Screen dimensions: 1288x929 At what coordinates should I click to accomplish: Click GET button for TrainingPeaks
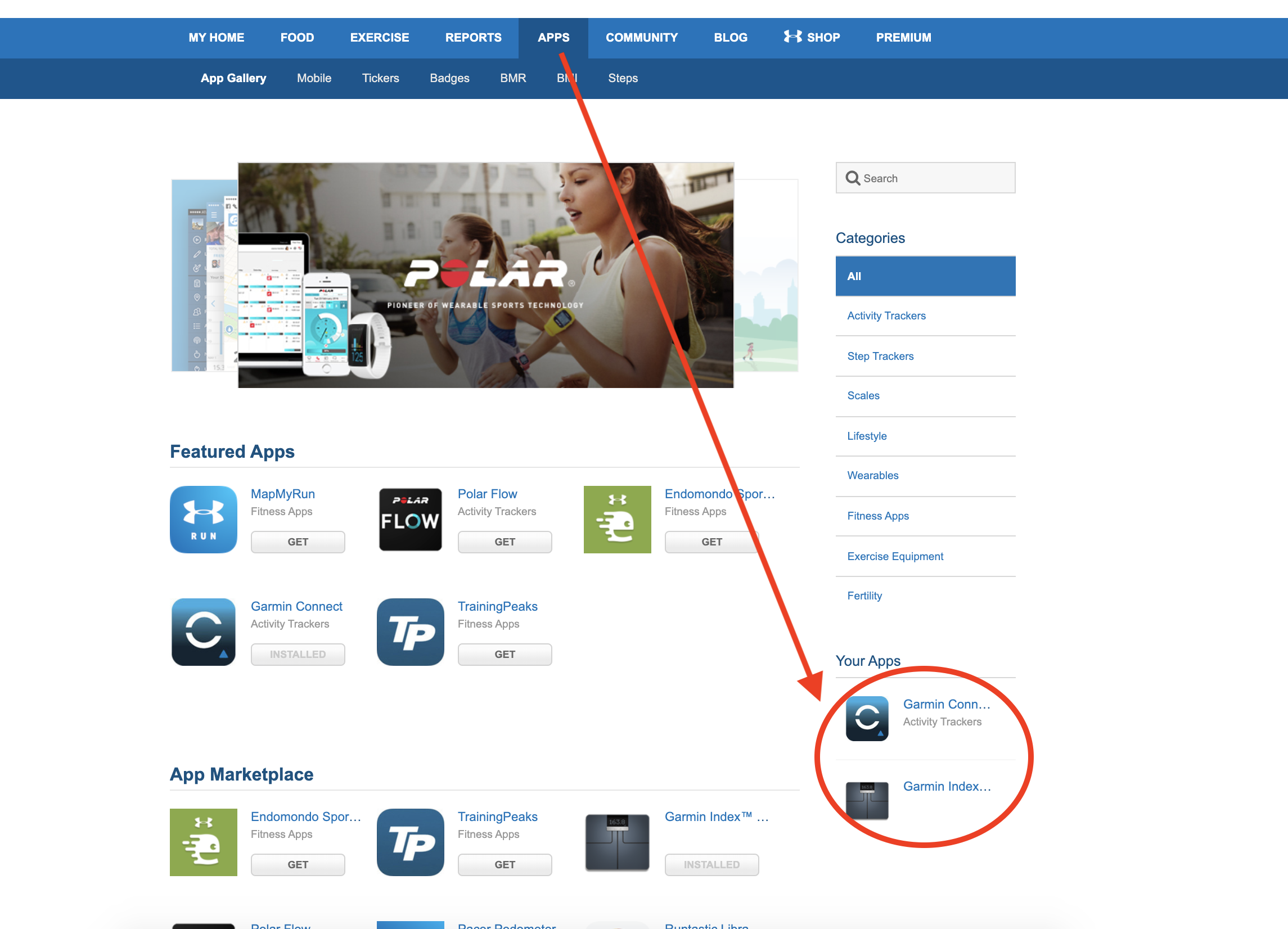[504, 654]
